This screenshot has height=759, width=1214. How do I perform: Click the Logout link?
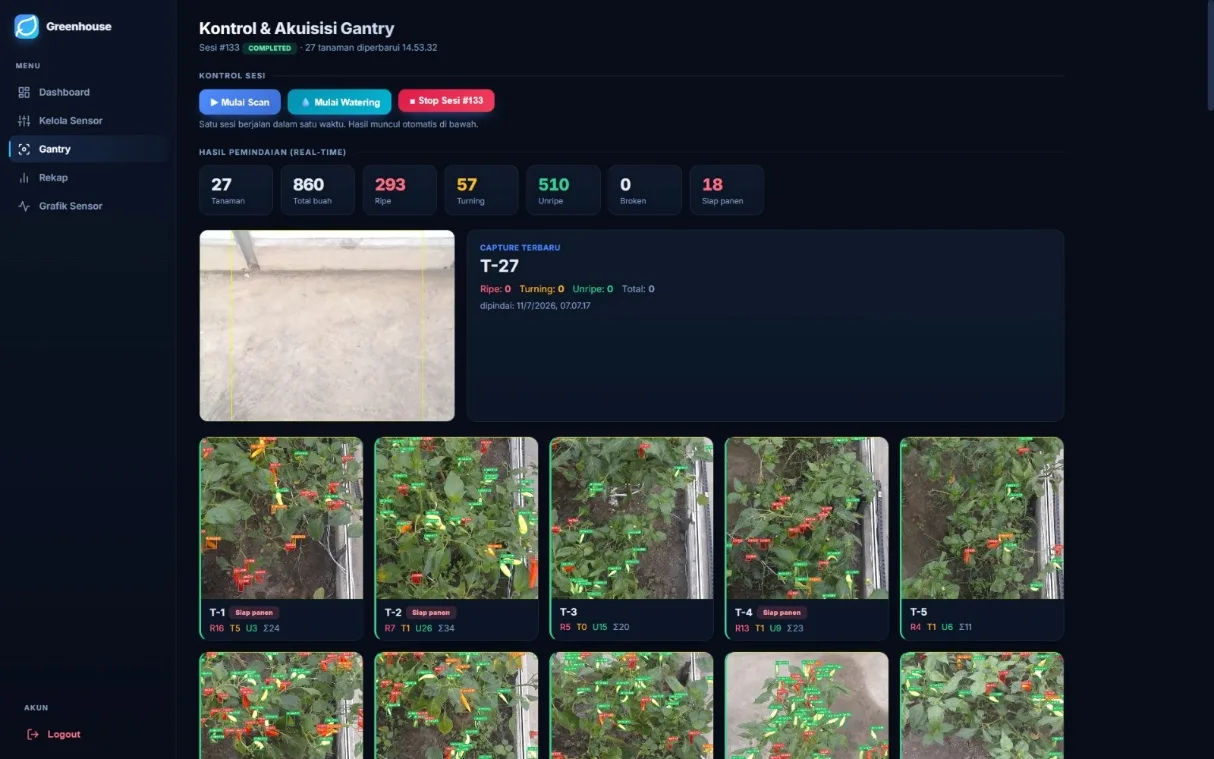(x=54, y=734)
